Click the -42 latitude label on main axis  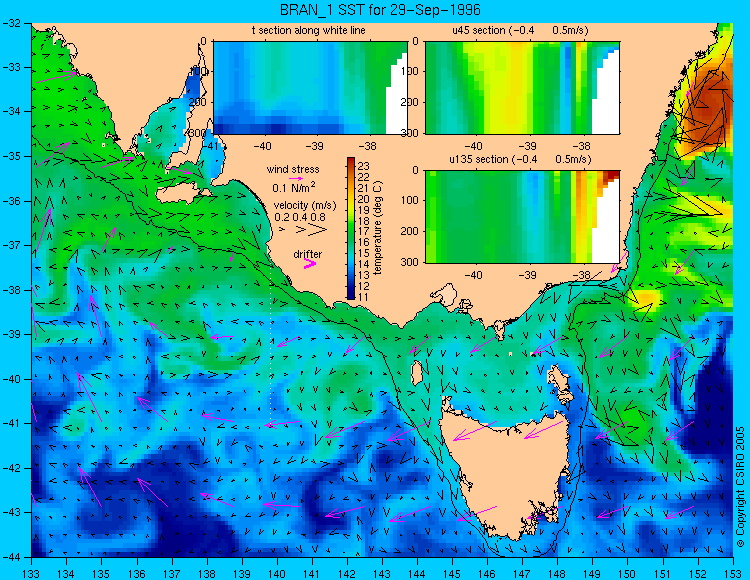coord(11,468)
